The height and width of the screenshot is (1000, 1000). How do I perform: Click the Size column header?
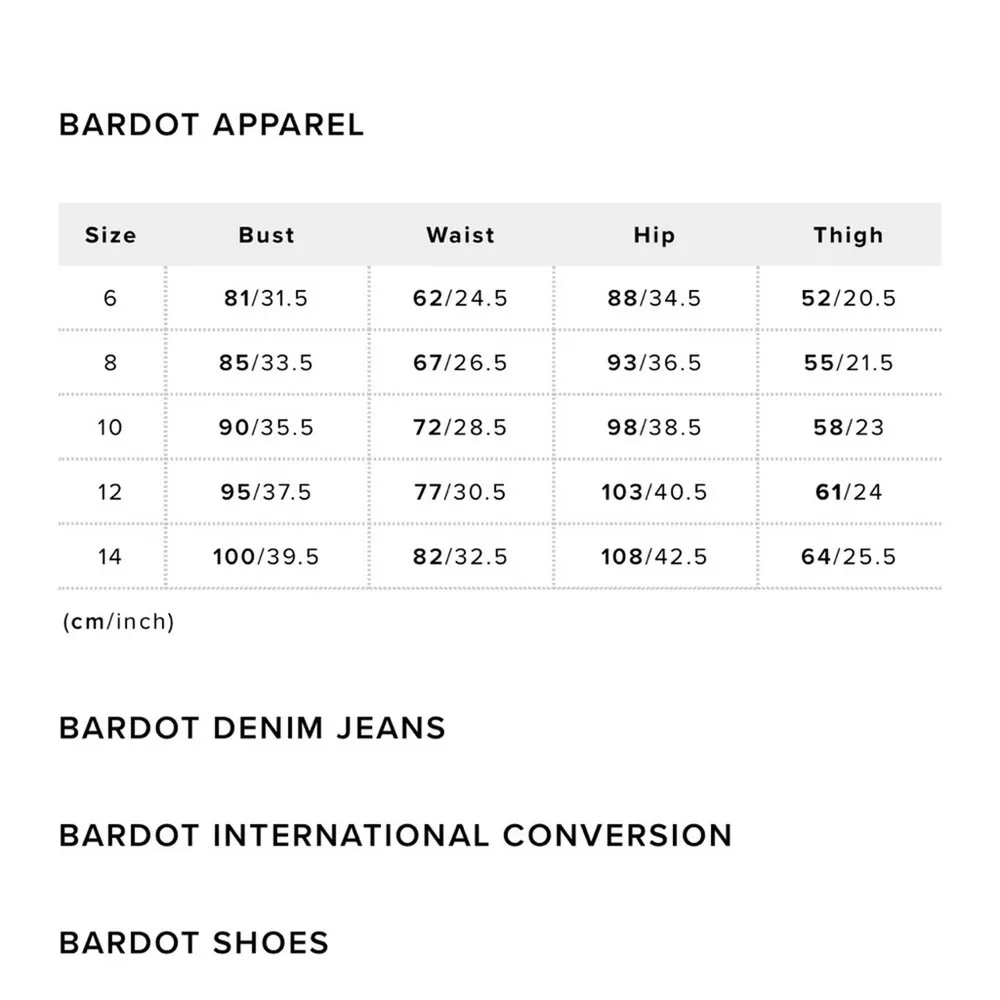pos(110,235)
